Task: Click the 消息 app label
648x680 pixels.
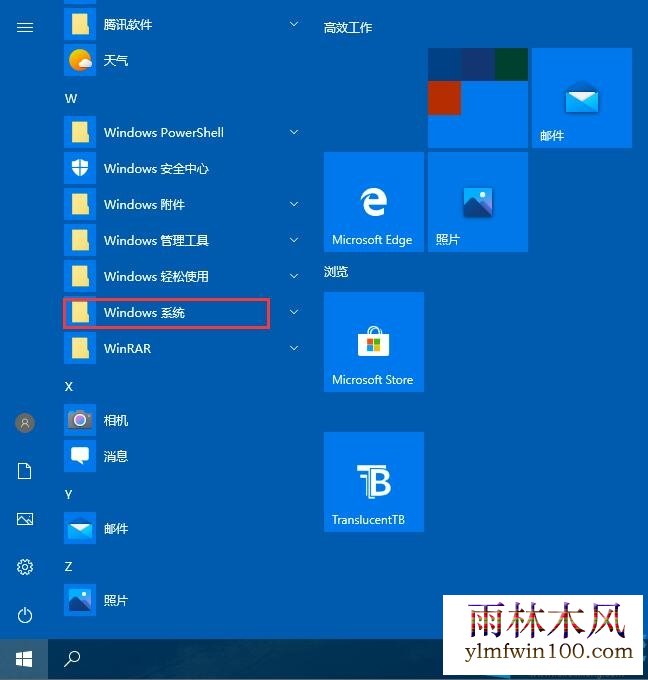Action: tap(116, 456)
